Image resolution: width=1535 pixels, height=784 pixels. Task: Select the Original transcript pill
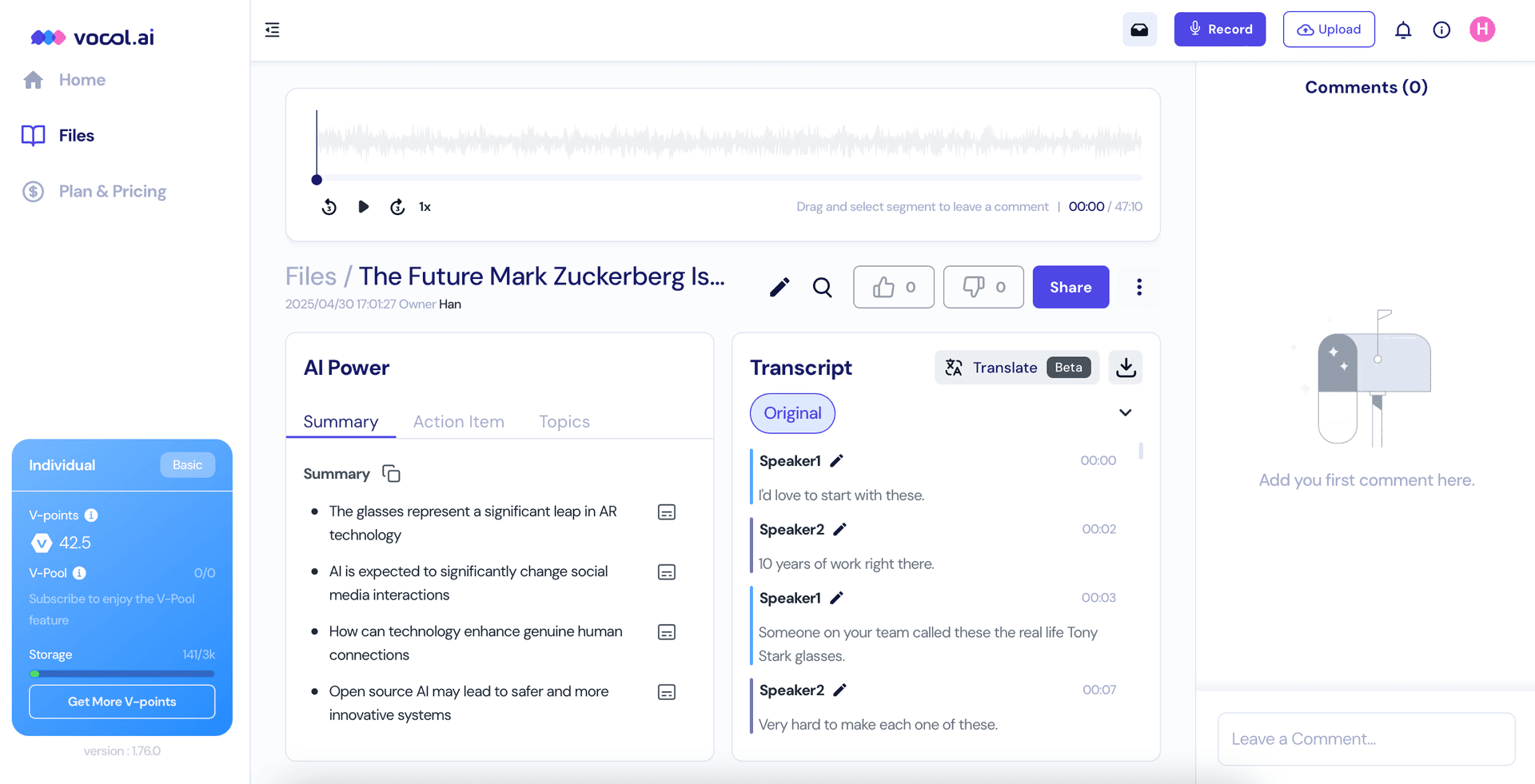click(x=792, y=413)
